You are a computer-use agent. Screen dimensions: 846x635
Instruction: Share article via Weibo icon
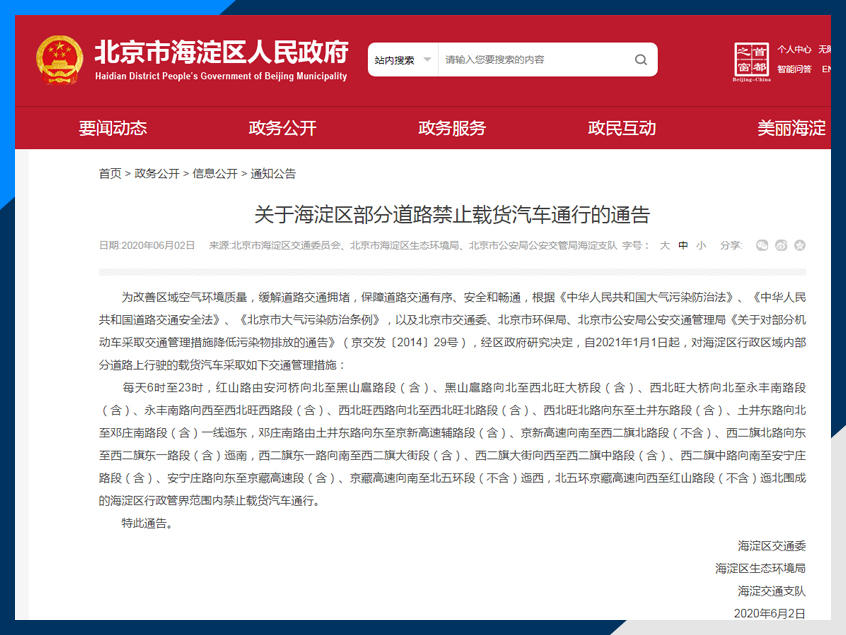point(781,245)
